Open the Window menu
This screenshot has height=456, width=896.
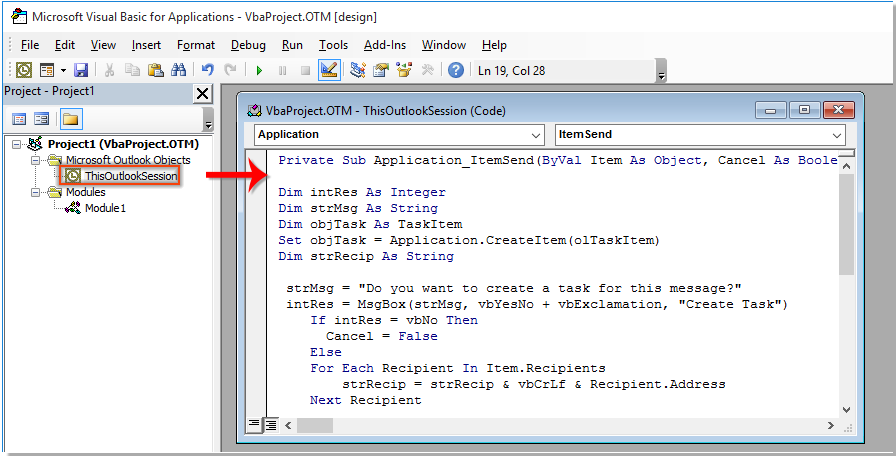click(x=443, y=45)
